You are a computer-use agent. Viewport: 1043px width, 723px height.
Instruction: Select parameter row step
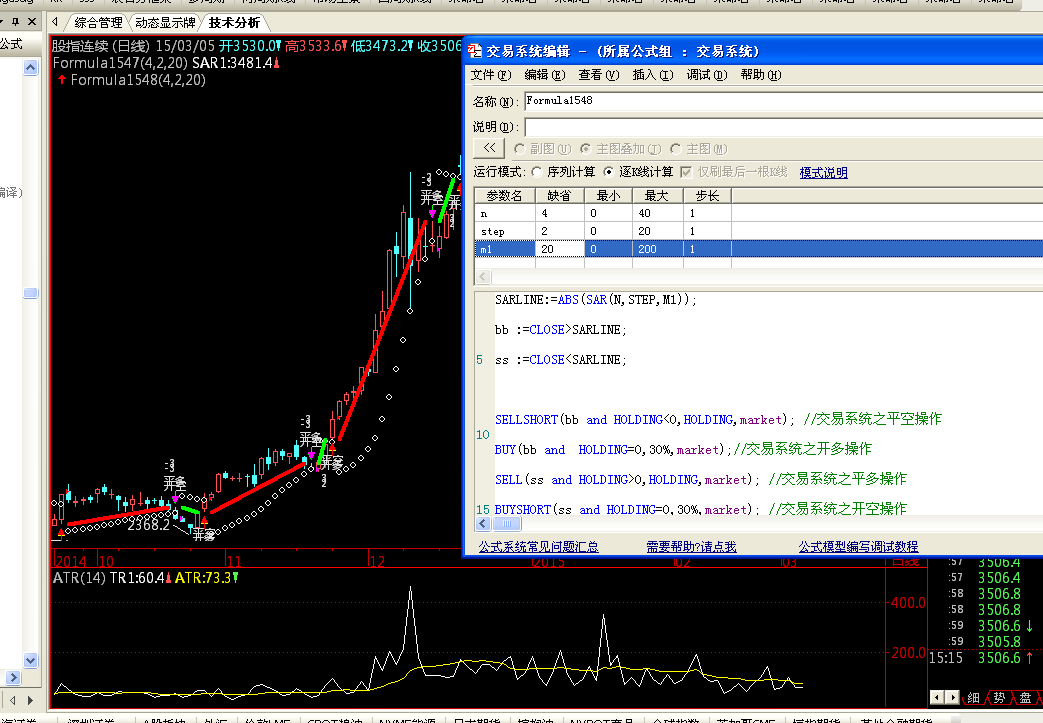[x=758, y=231]
